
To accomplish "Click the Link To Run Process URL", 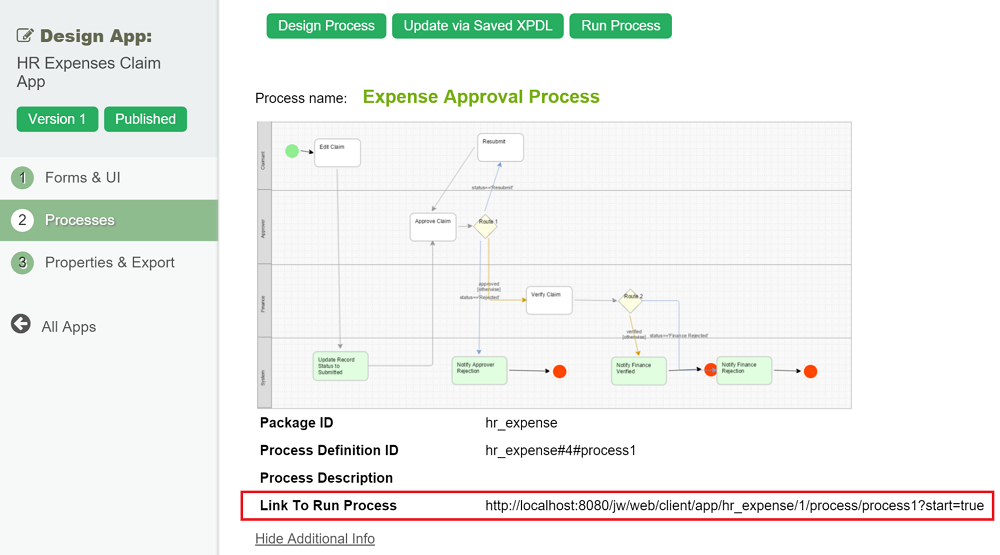I will point(734,506).
